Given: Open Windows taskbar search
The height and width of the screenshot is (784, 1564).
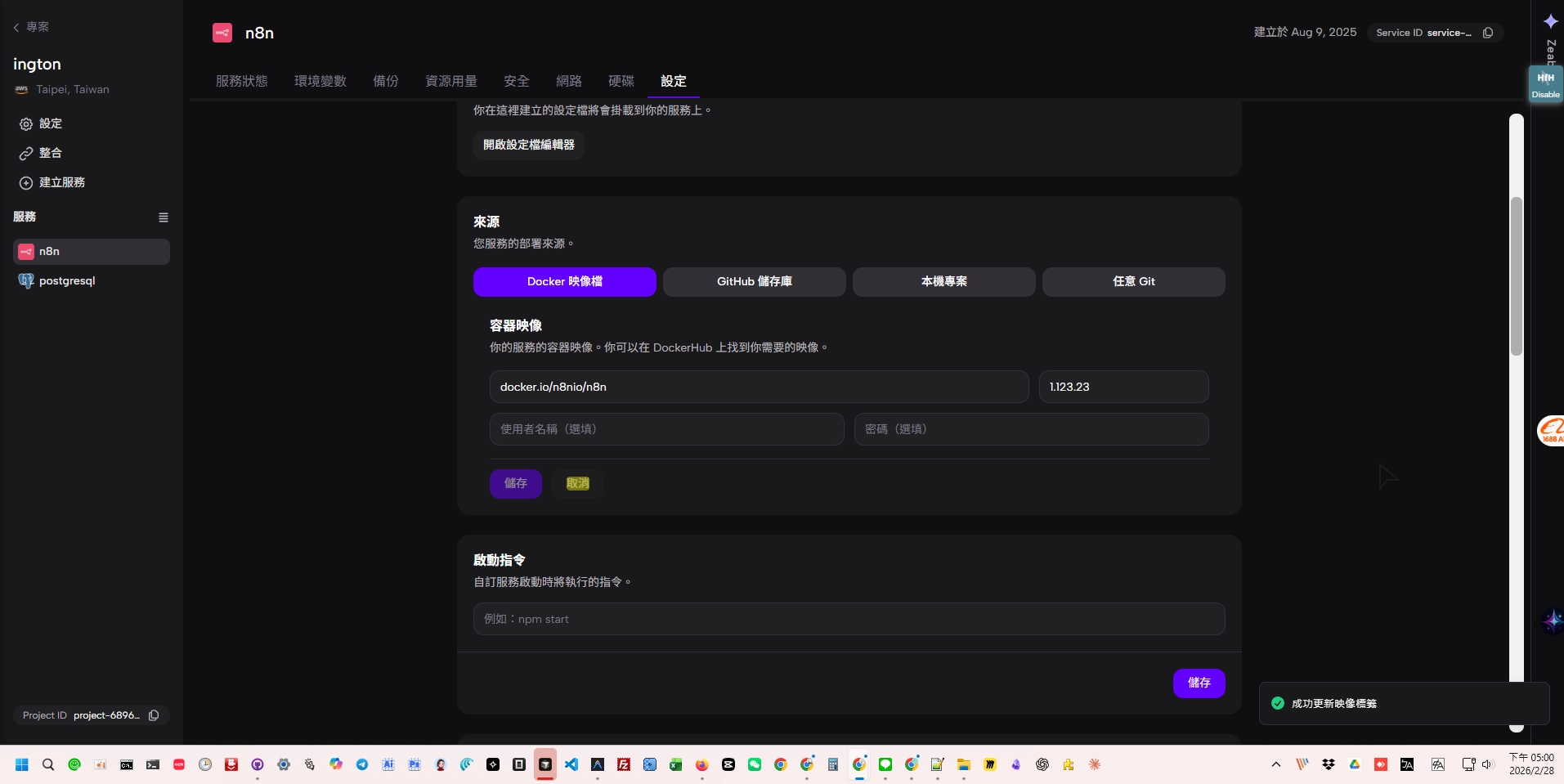Looking at the screenshot, I should click(48, 765).
